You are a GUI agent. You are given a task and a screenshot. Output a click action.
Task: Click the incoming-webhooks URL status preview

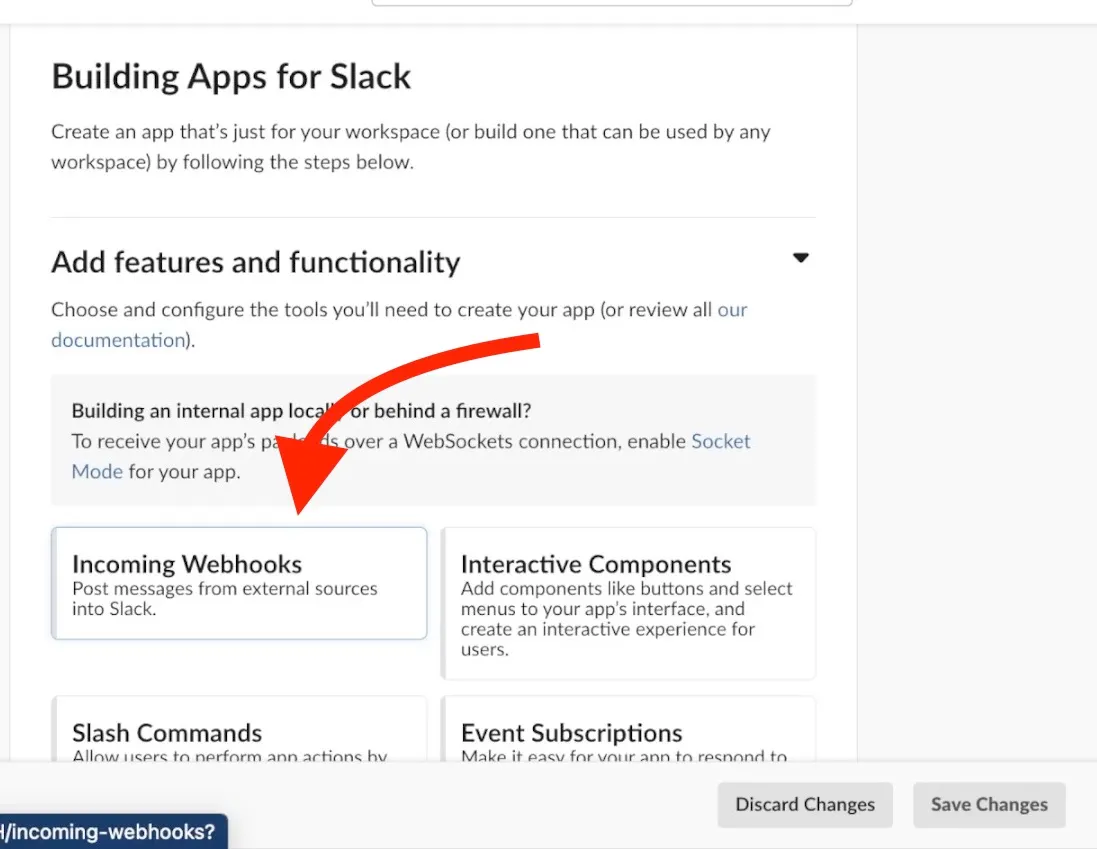pyautogui.click(x=112, y=831)
